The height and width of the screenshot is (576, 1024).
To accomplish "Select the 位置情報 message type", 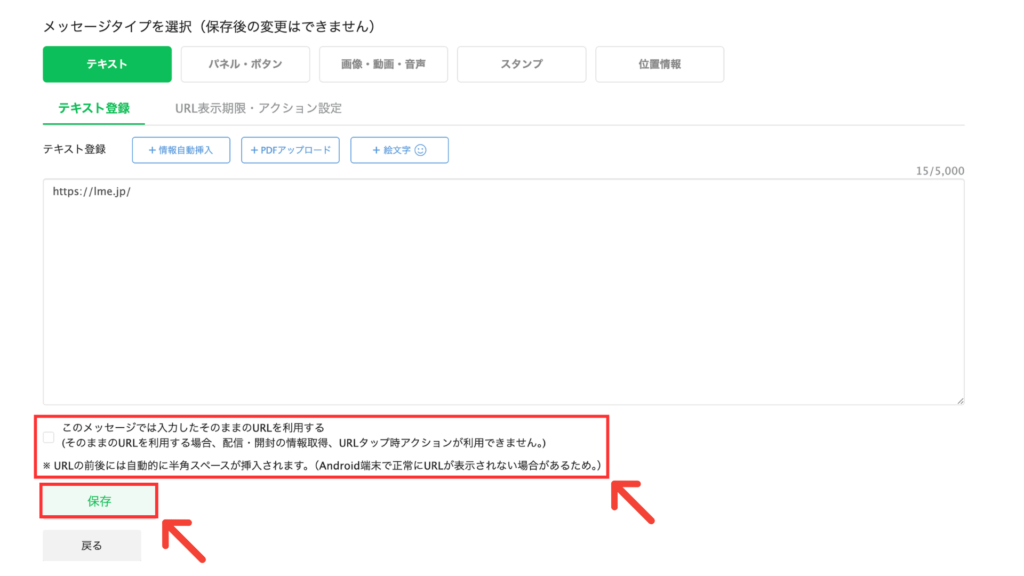I will tap(660, 64).
